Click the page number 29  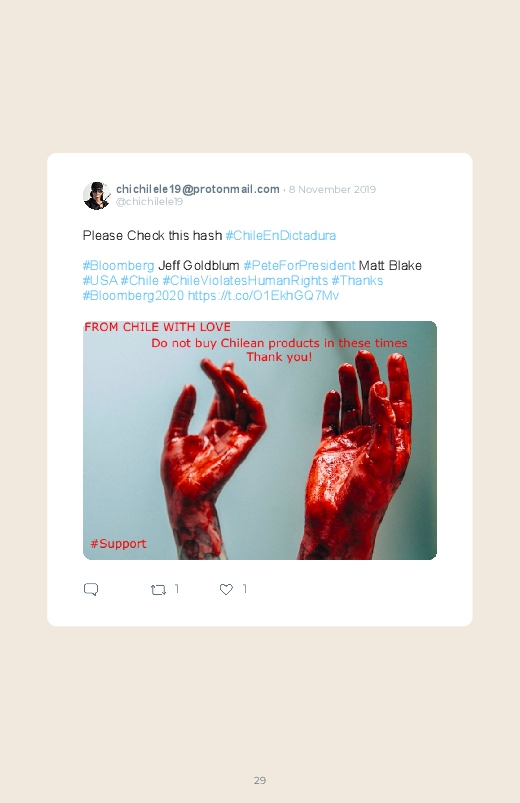tap(260, 780)
